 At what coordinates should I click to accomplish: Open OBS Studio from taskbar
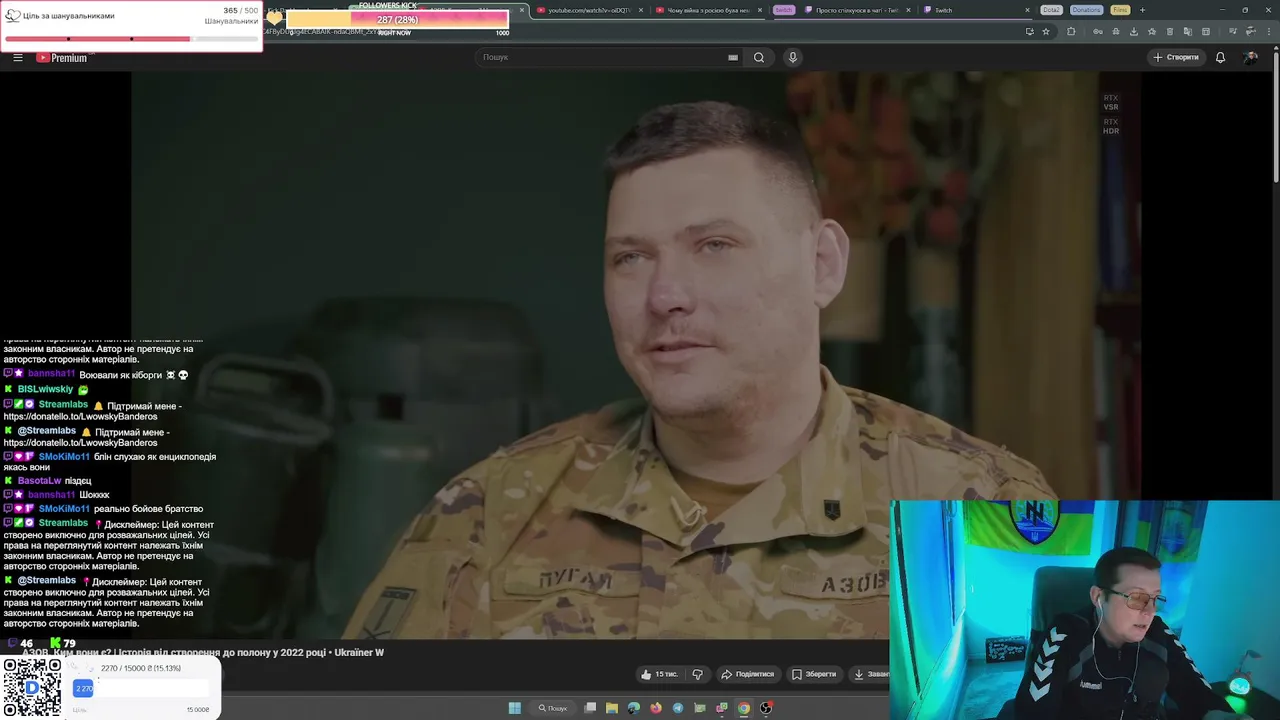point(766,708)
